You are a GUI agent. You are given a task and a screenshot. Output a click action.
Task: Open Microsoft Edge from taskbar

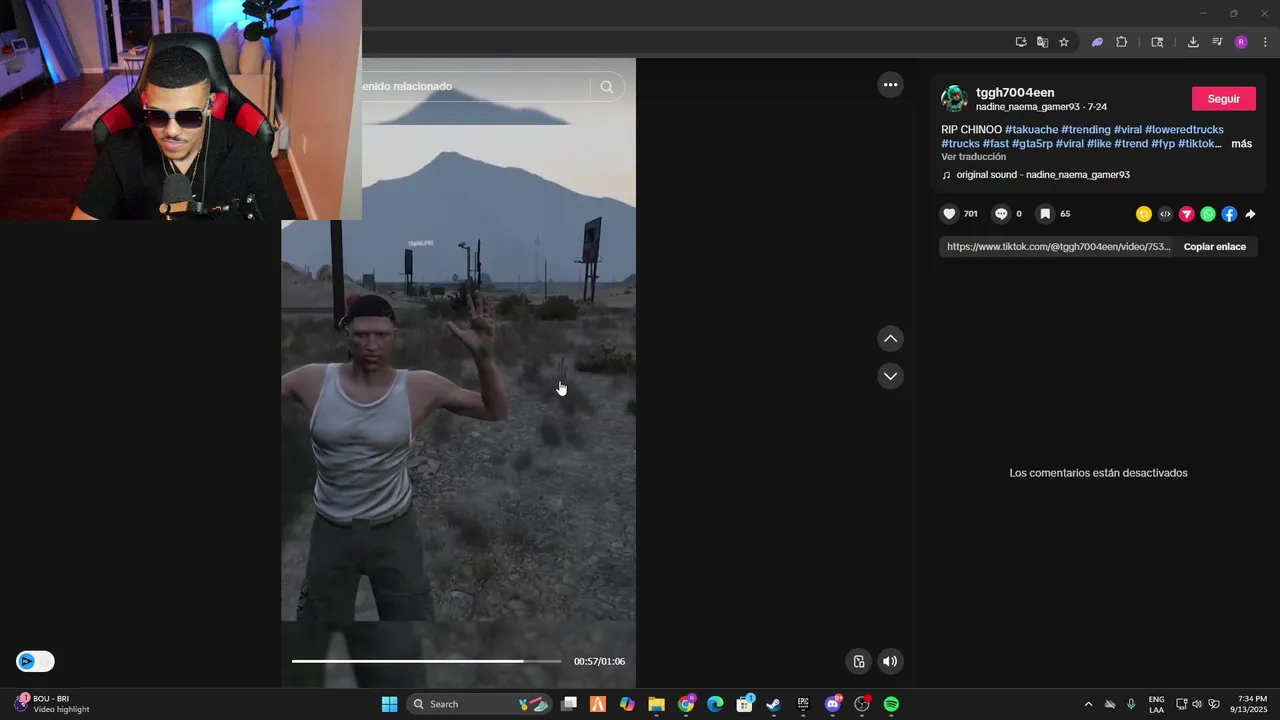point(715,704)
